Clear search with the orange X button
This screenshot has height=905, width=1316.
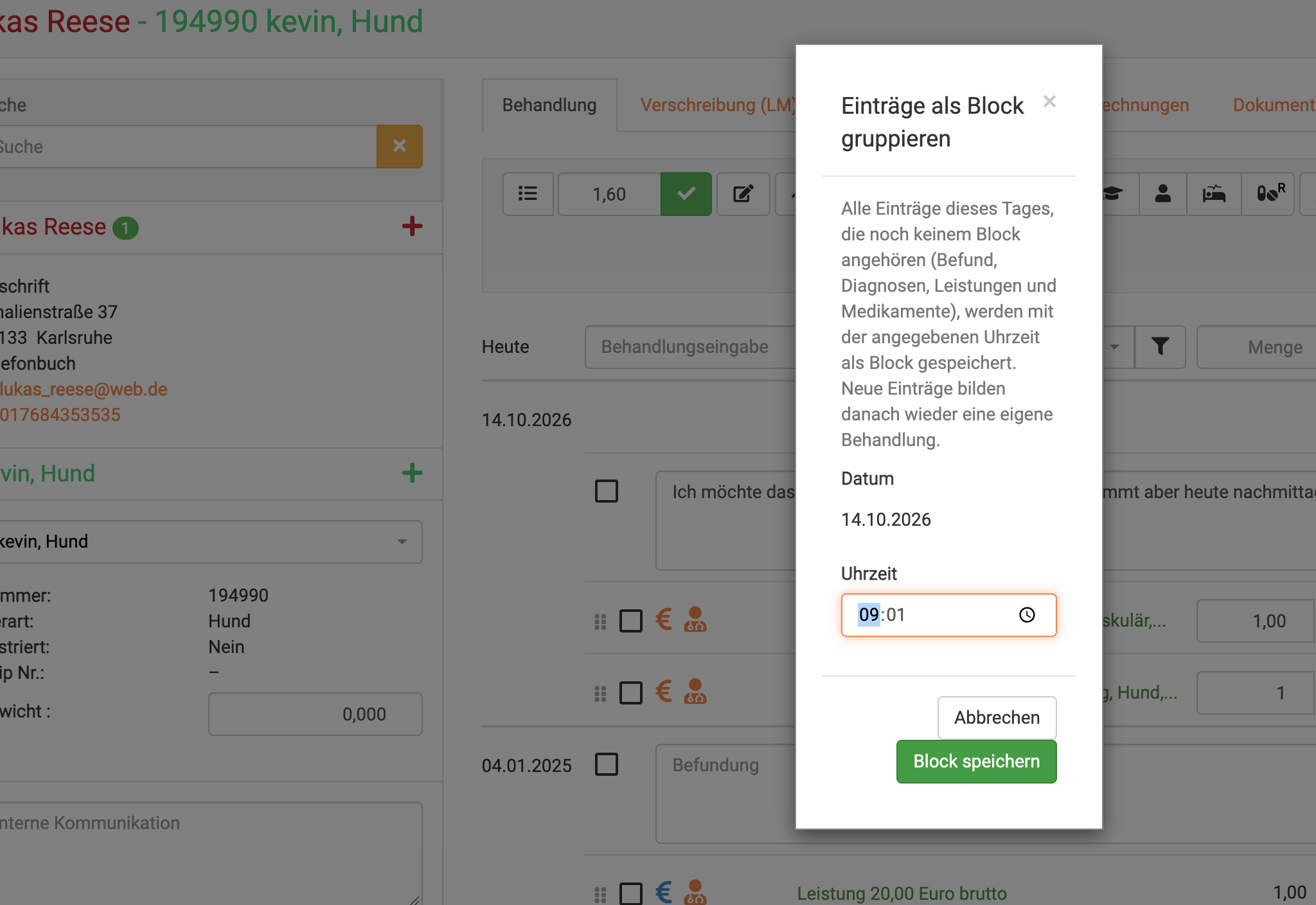coord(399,147)
